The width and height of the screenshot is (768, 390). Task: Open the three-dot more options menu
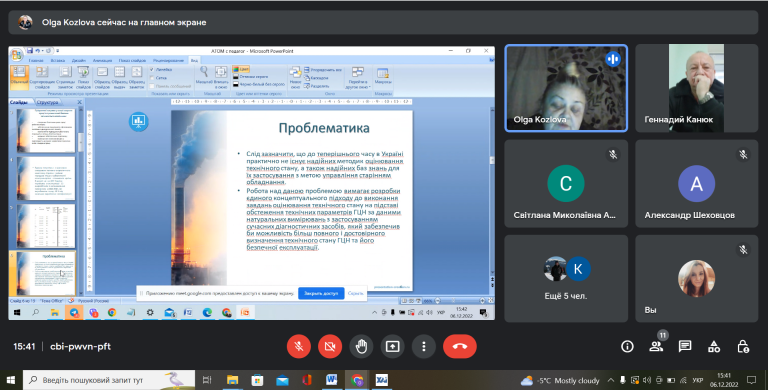click(x=424, y=346)
